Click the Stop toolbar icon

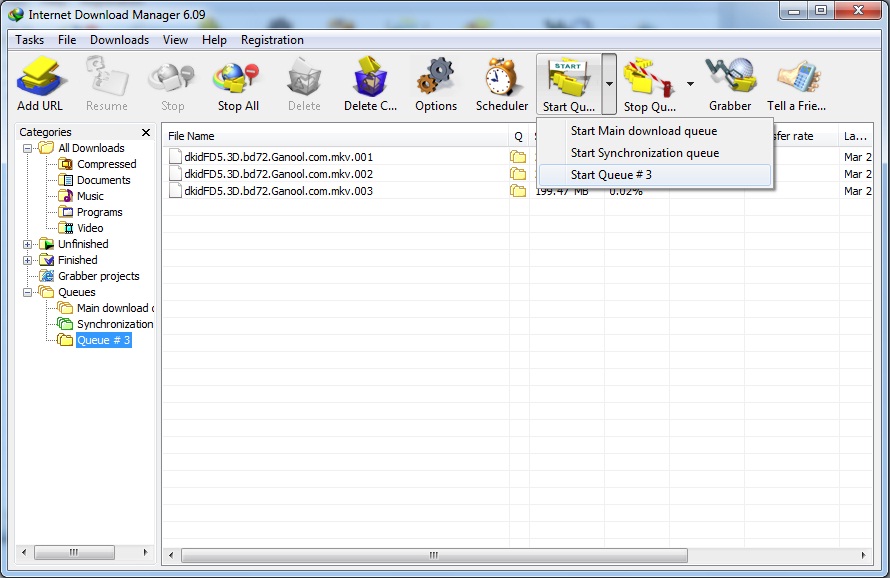[172, 77]
